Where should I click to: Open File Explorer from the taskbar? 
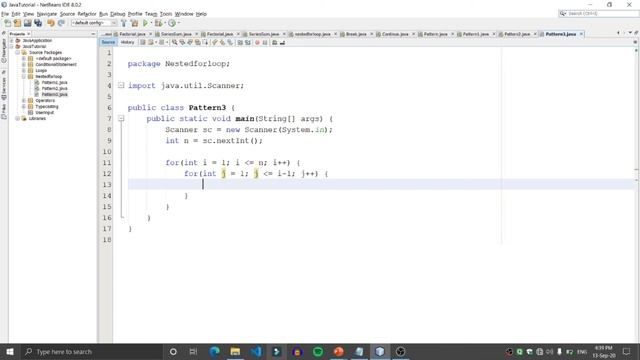(x=235, y=351)
